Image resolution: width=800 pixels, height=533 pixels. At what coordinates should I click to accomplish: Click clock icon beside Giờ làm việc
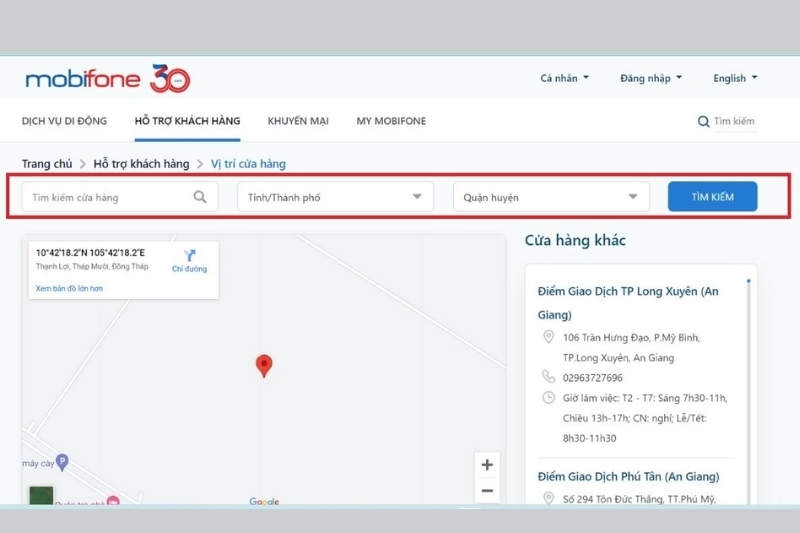(x=548, y=397)
